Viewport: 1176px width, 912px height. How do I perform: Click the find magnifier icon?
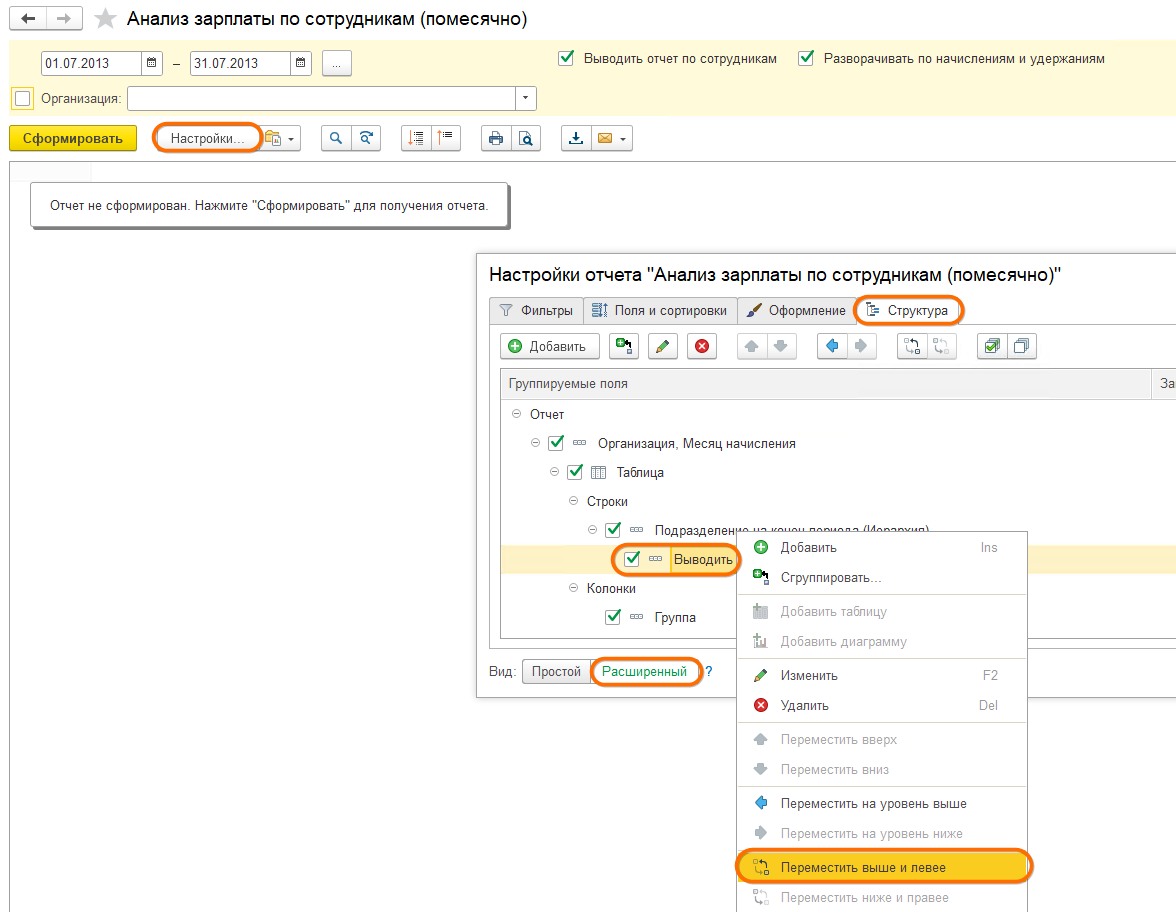336,139
